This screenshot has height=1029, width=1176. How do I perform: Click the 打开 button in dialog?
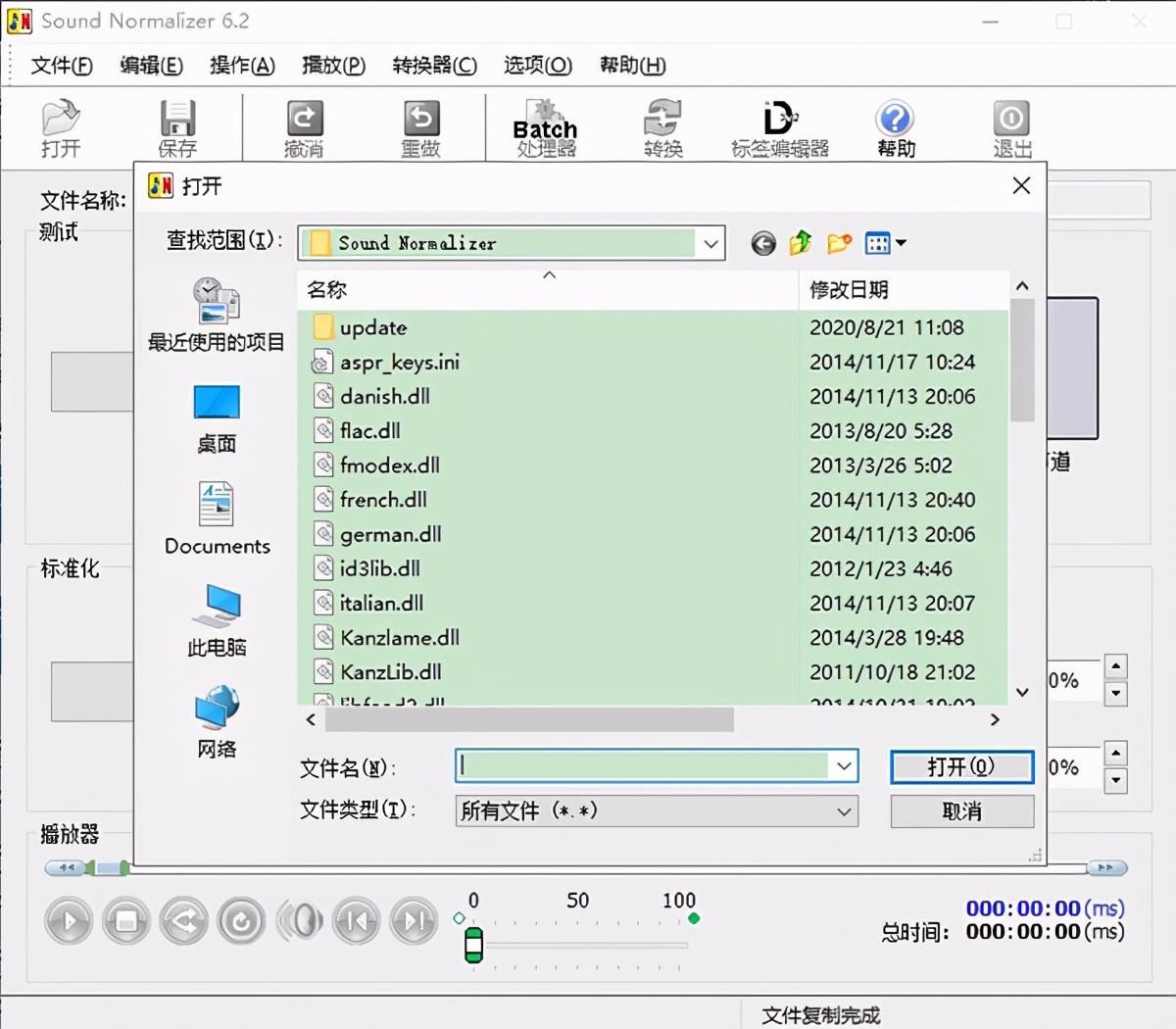coord(961,766)
